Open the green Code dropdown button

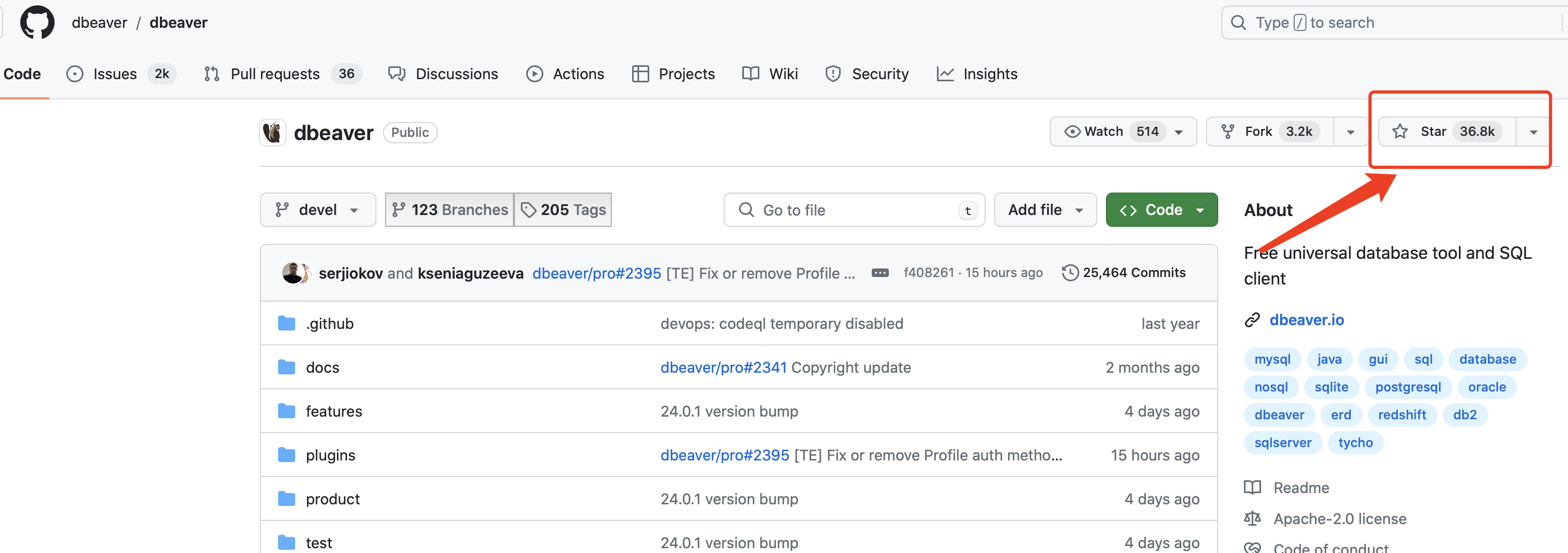1162,210
